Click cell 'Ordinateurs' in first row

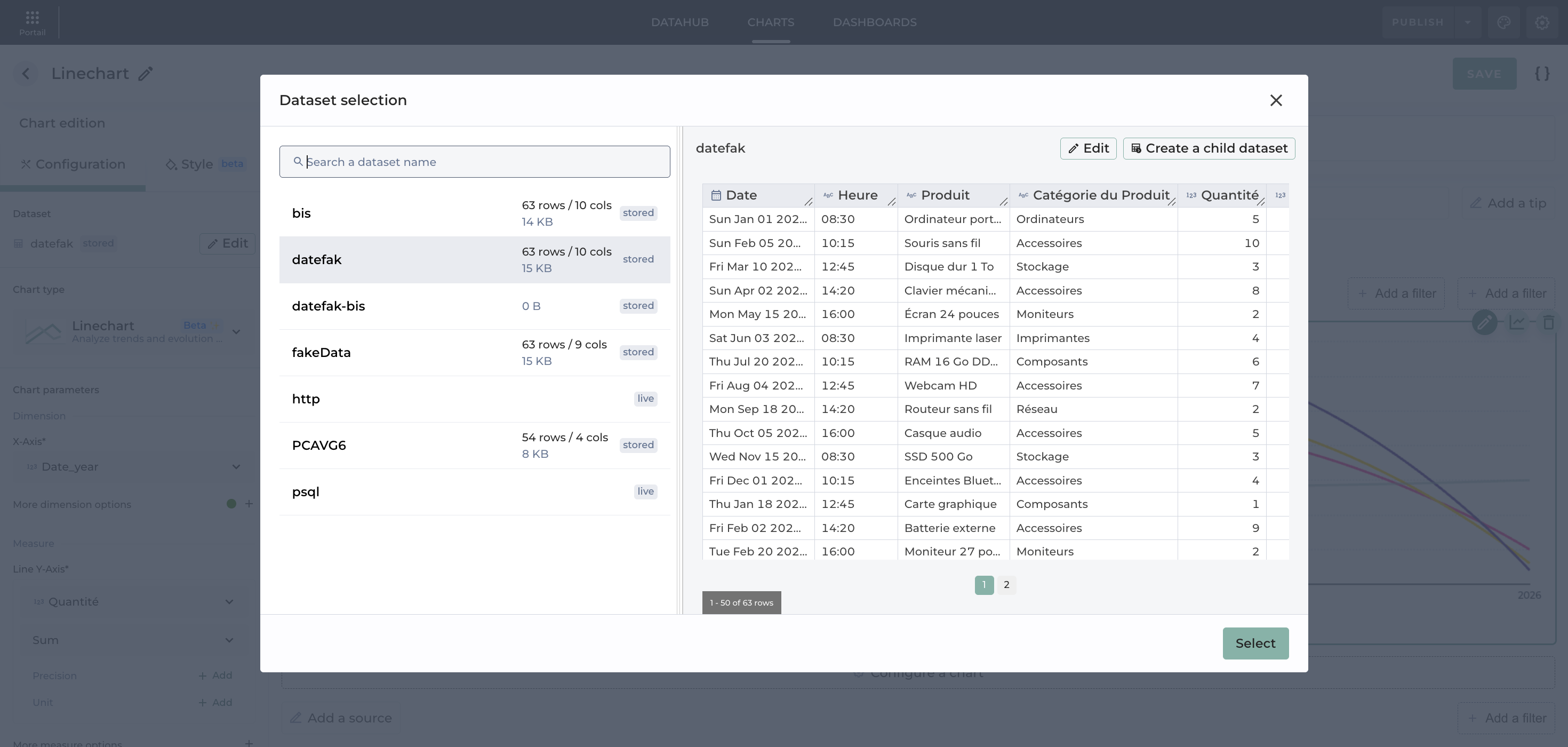[x=1093, y=219]
